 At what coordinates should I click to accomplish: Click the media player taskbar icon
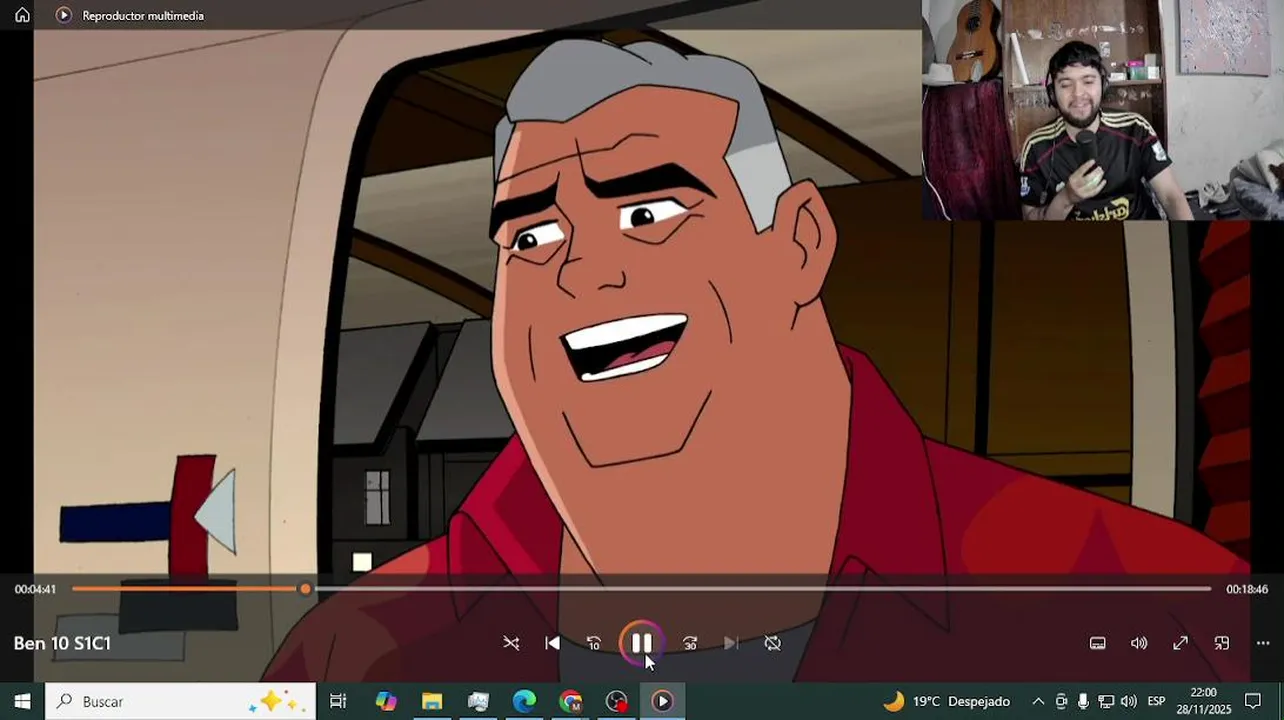coord(662,701)
